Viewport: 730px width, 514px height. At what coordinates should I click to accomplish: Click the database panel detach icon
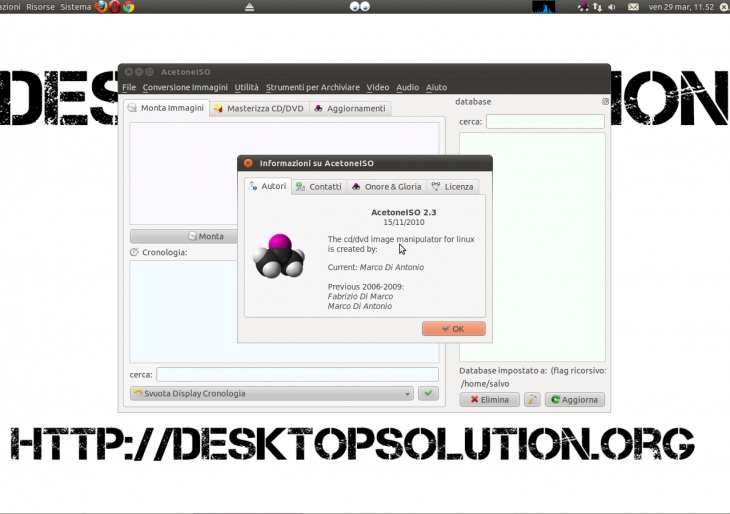pyautogui.click(x=605, y=102)
